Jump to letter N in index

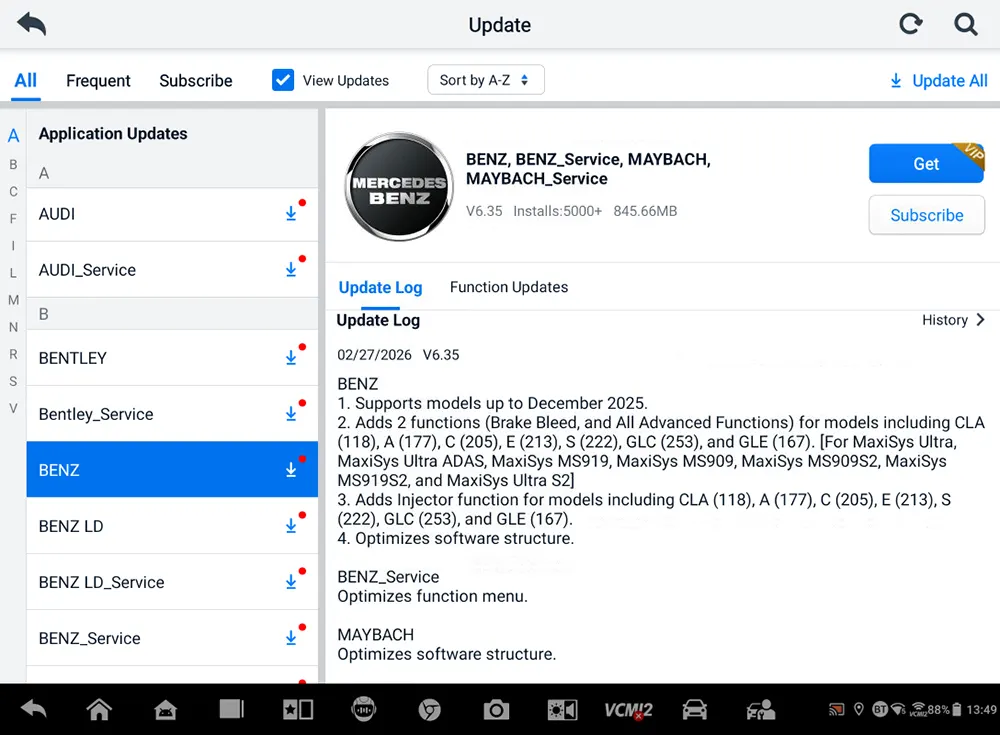coord(13,327)
